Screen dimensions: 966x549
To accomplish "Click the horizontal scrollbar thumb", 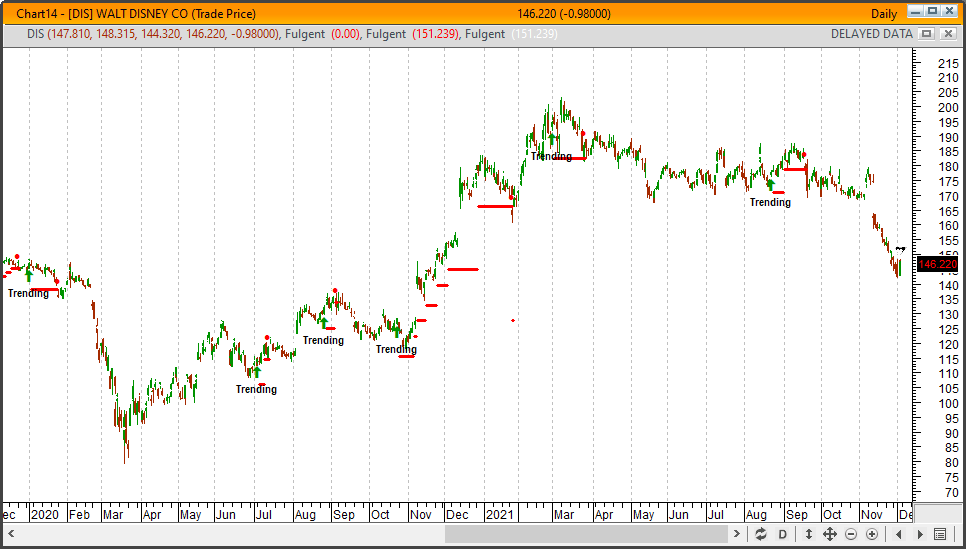I will (x=586, y=534).
